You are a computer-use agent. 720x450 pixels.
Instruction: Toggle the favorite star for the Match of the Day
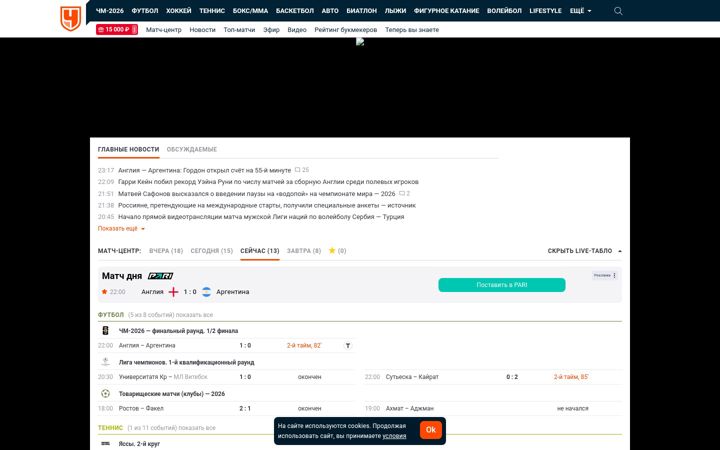coord(104,292)
